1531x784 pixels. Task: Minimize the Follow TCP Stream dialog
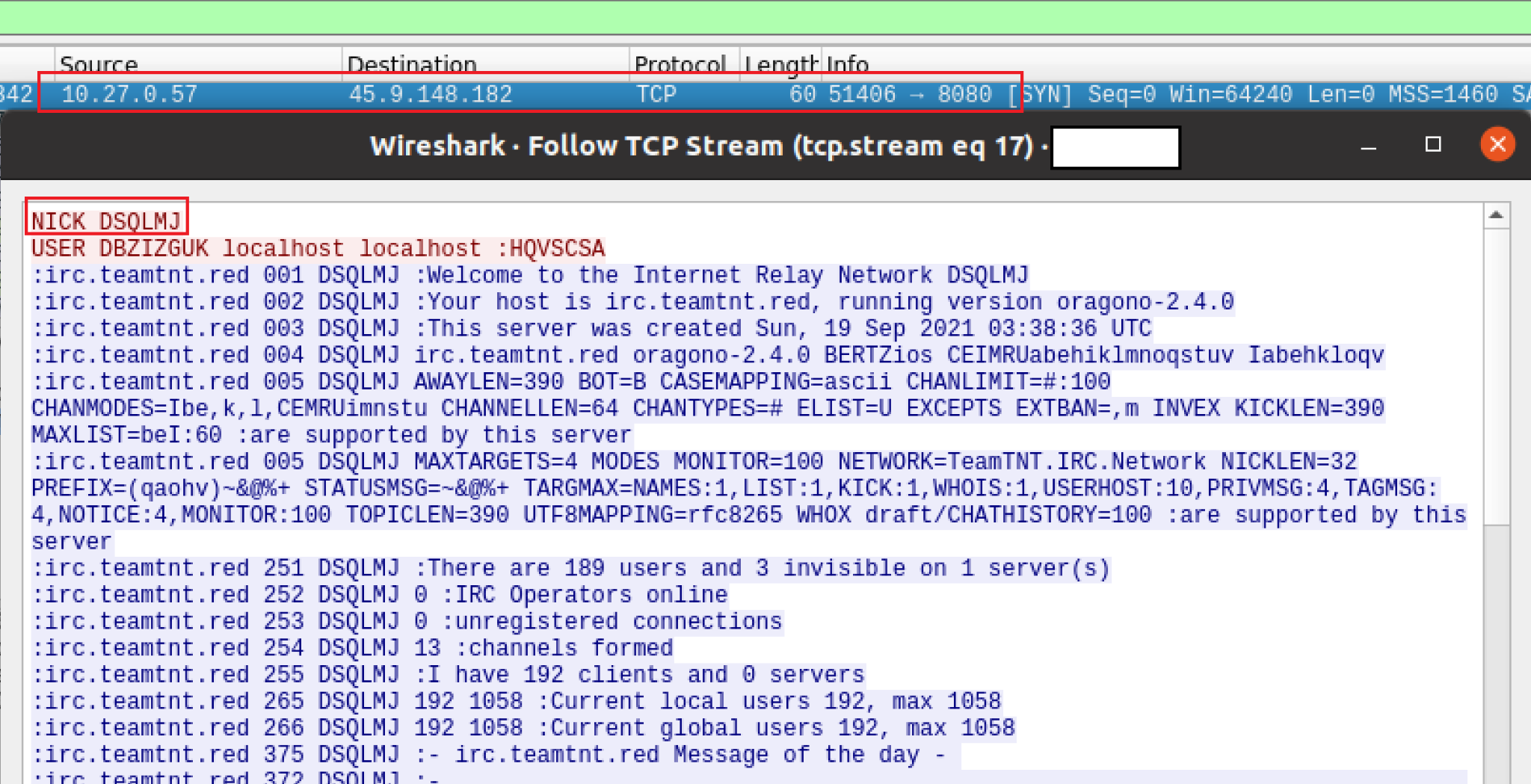pyautogui.click(x=1368, y=146)
